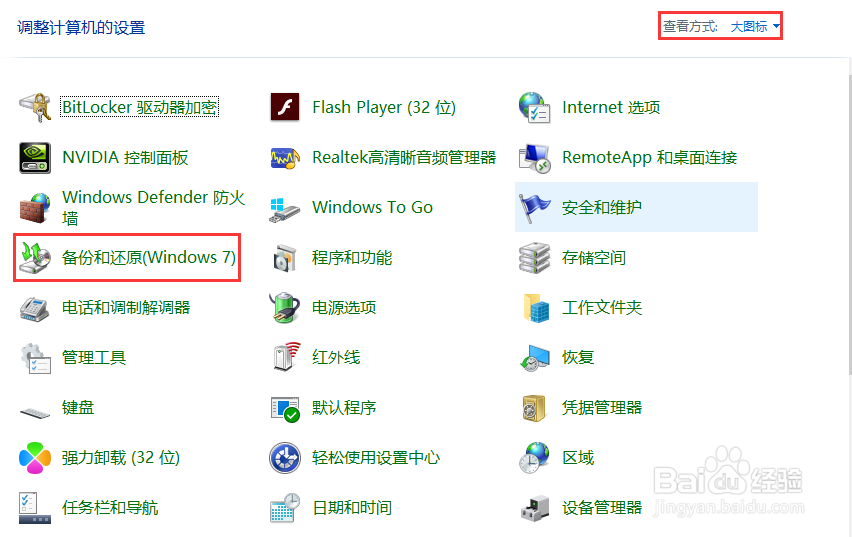
Task: Click 轻松使用设置中心 text
Action: [x=375, y=457]
